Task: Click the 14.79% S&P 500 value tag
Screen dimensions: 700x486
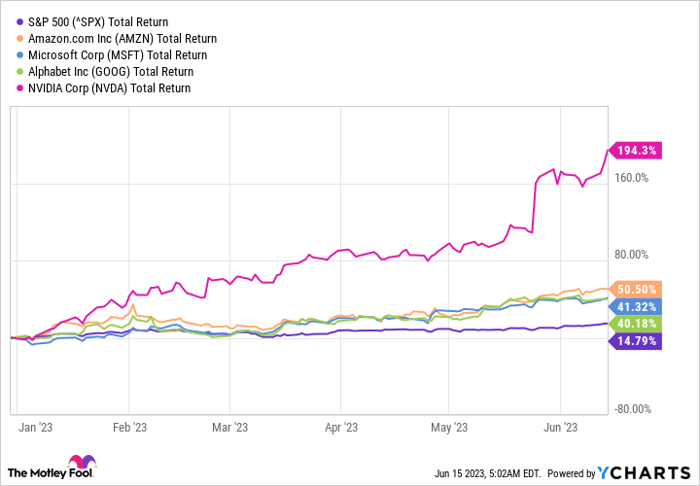Action: pos(636,341)
